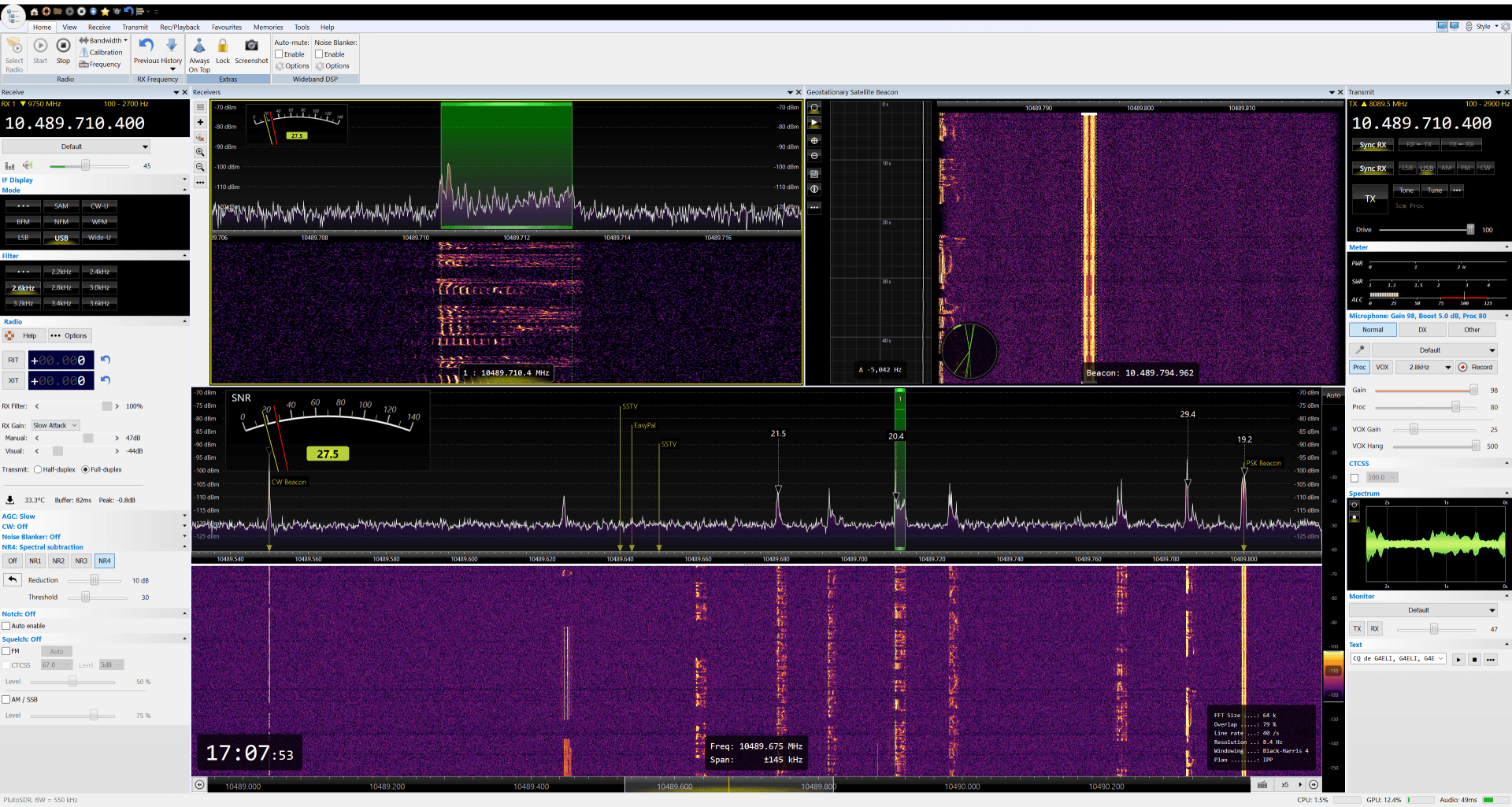
Task: Click the yellow star favourites icon in the title bar
Action: [105, 11]
